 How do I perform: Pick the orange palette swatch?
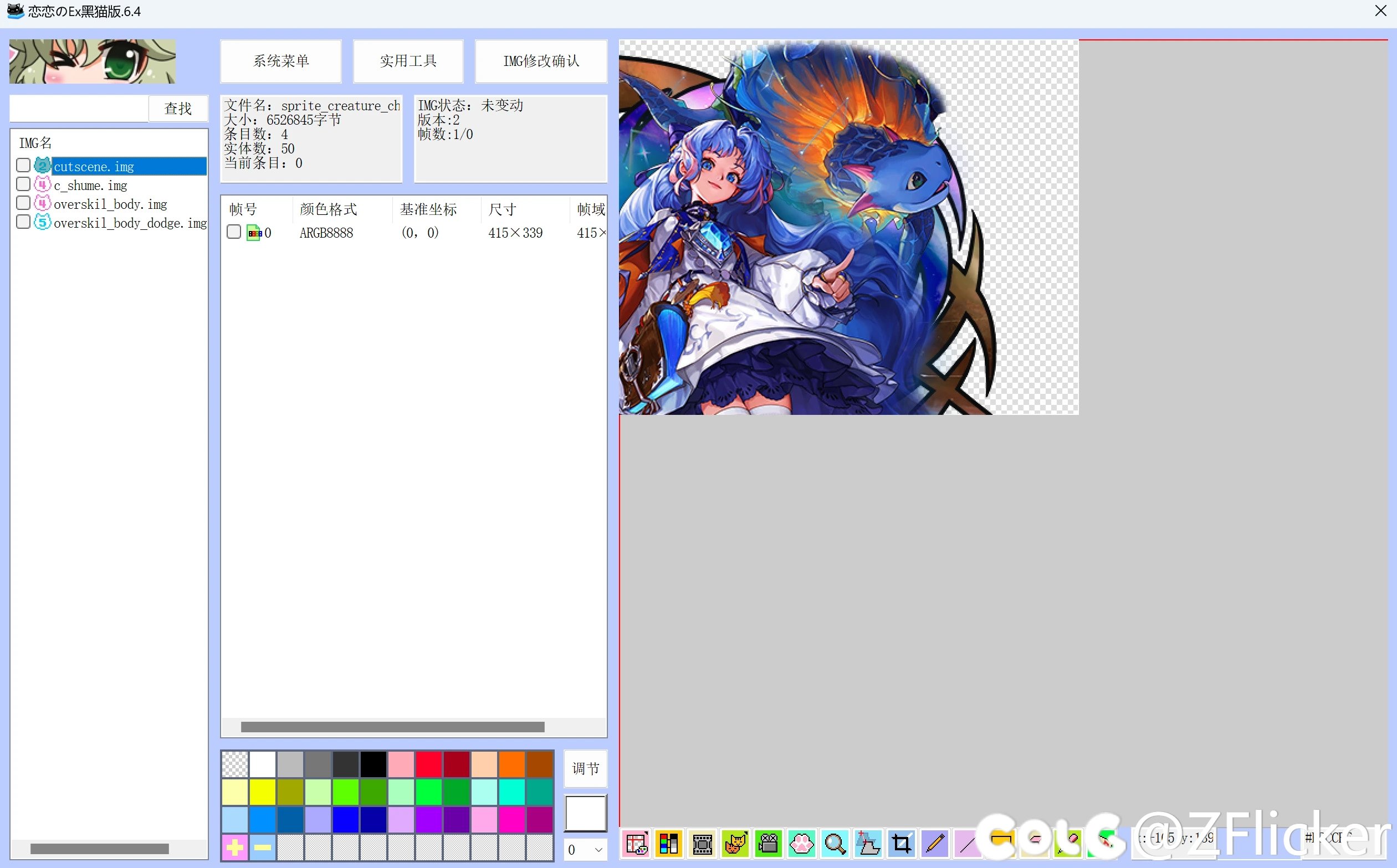(x=511, y=764)
